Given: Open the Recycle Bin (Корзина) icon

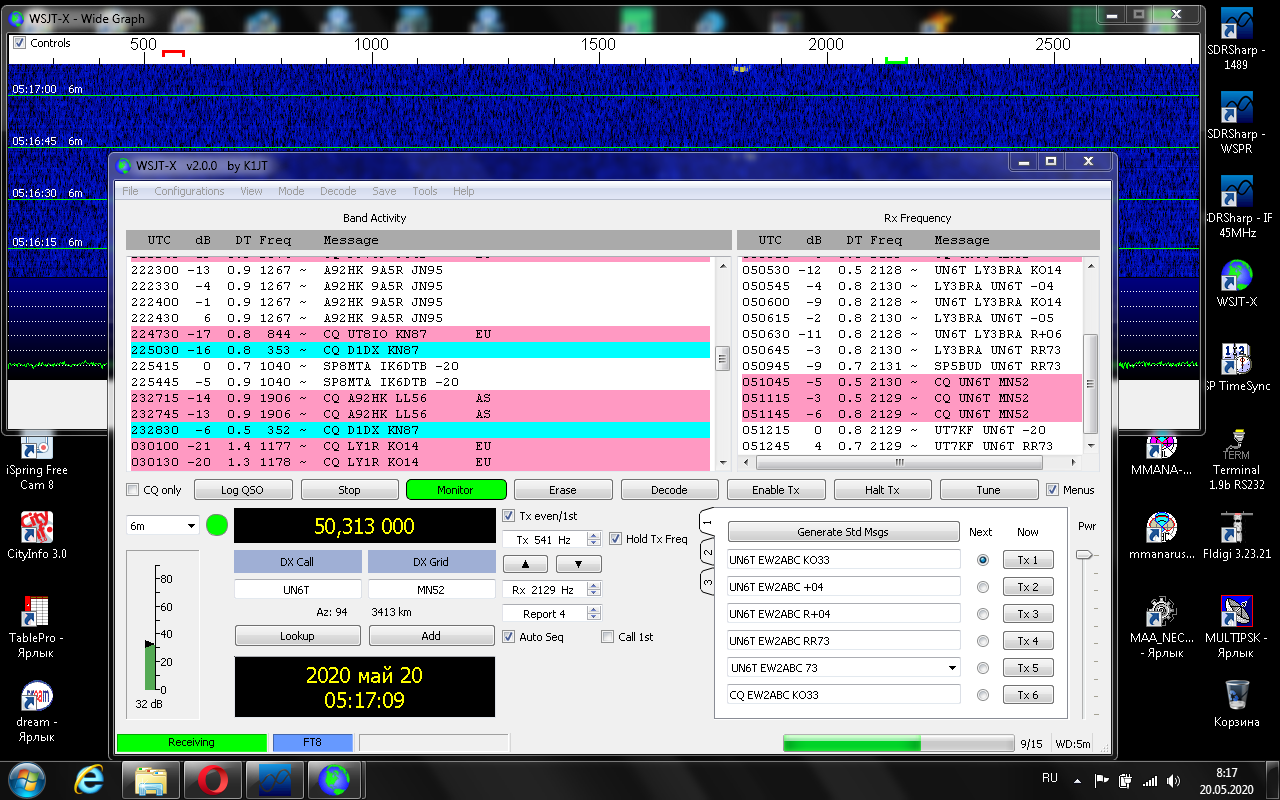Looking at the screenshot, I should click(1236, 696).
